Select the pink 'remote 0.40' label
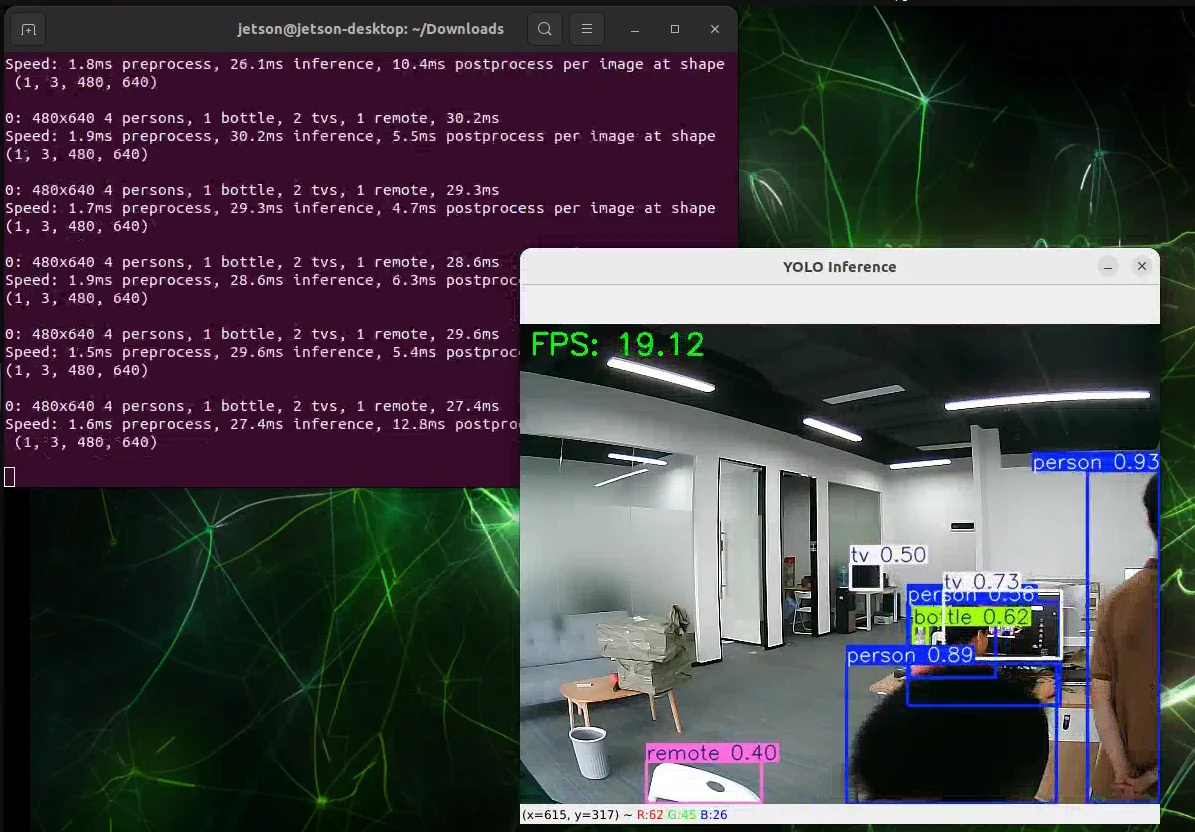 coord(712,753)
